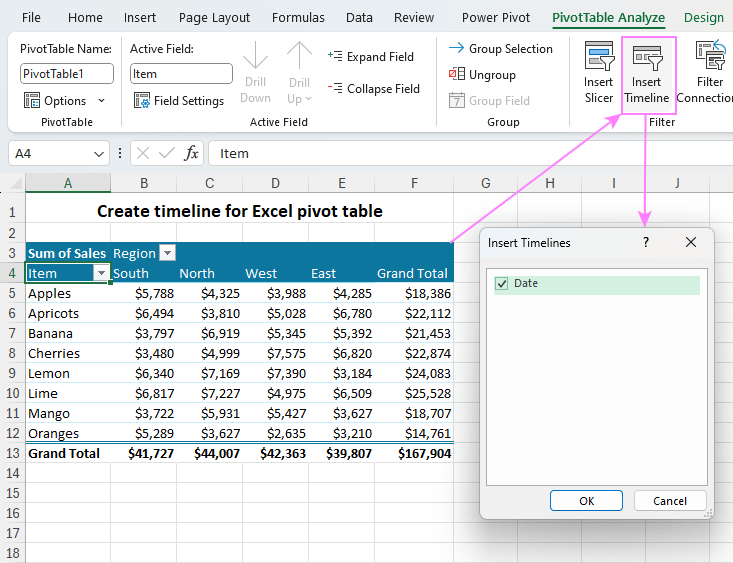733x563 pixels.
Task: Click the fx insert function icon
Action: pos(191,153)
